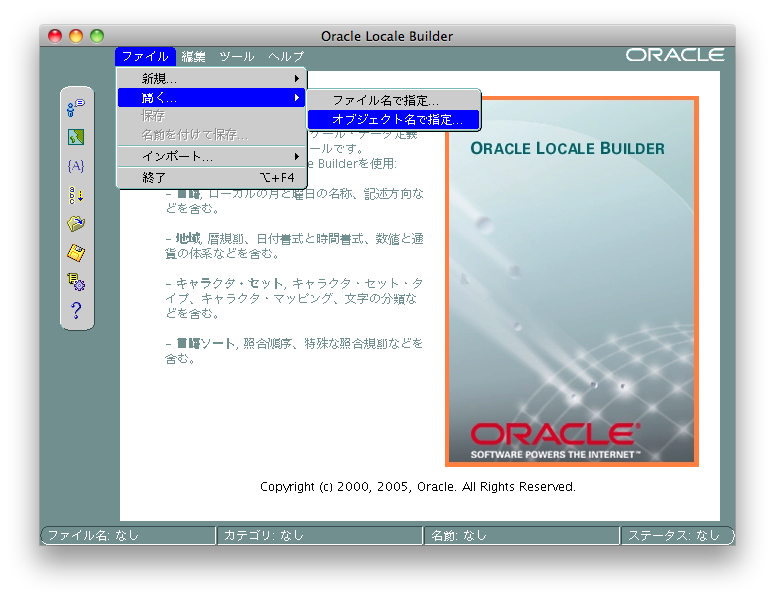Open the ツール menu
Viewport: 775px width, 600px height.
(x=237, y=56)
